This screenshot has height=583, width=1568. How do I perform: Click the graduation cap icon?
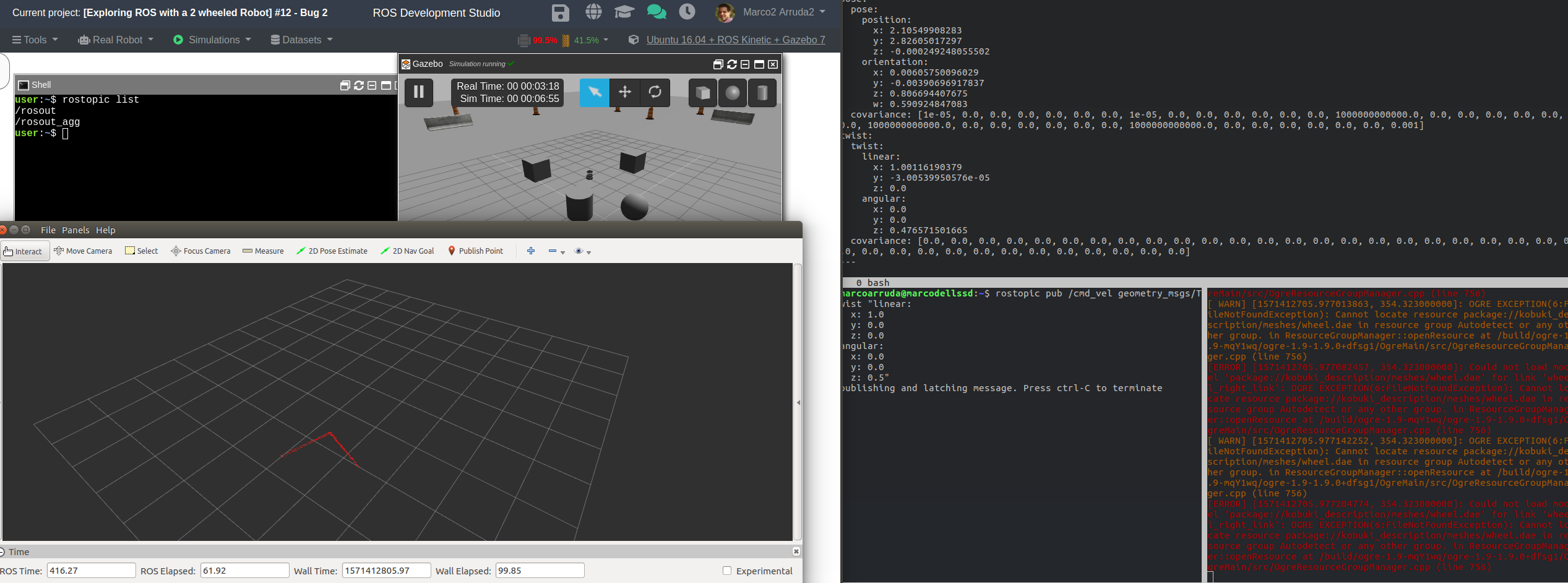click(x=624, y=12)
